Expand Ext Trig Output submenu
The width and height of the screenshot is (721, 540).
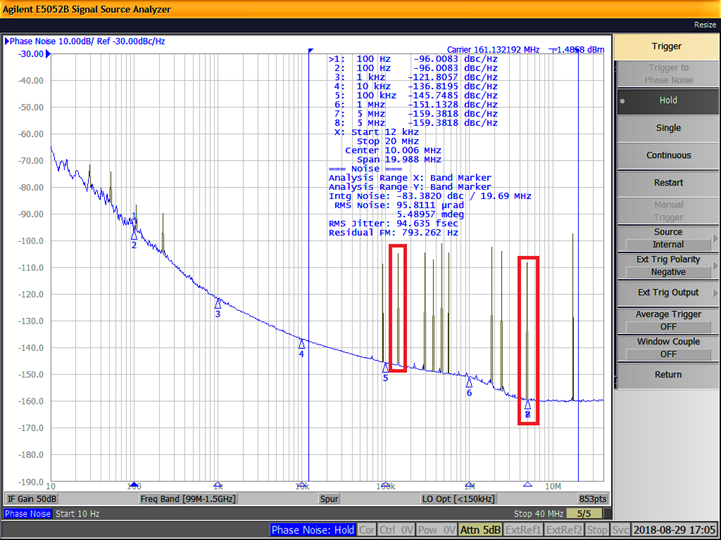click(x=667, y=293)
